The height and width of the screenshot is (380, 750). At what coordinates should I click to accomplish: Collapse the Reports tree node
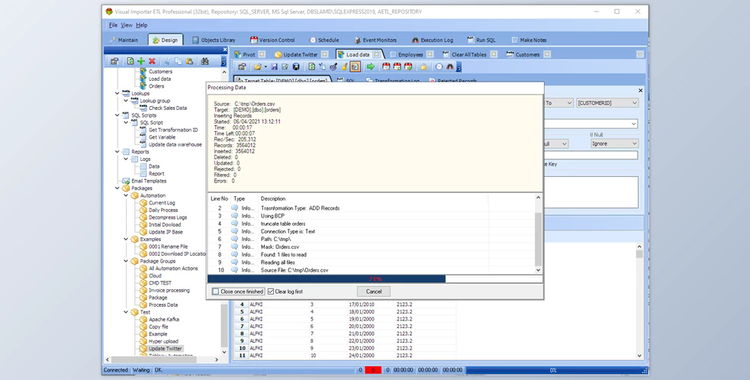click(117, 152)
